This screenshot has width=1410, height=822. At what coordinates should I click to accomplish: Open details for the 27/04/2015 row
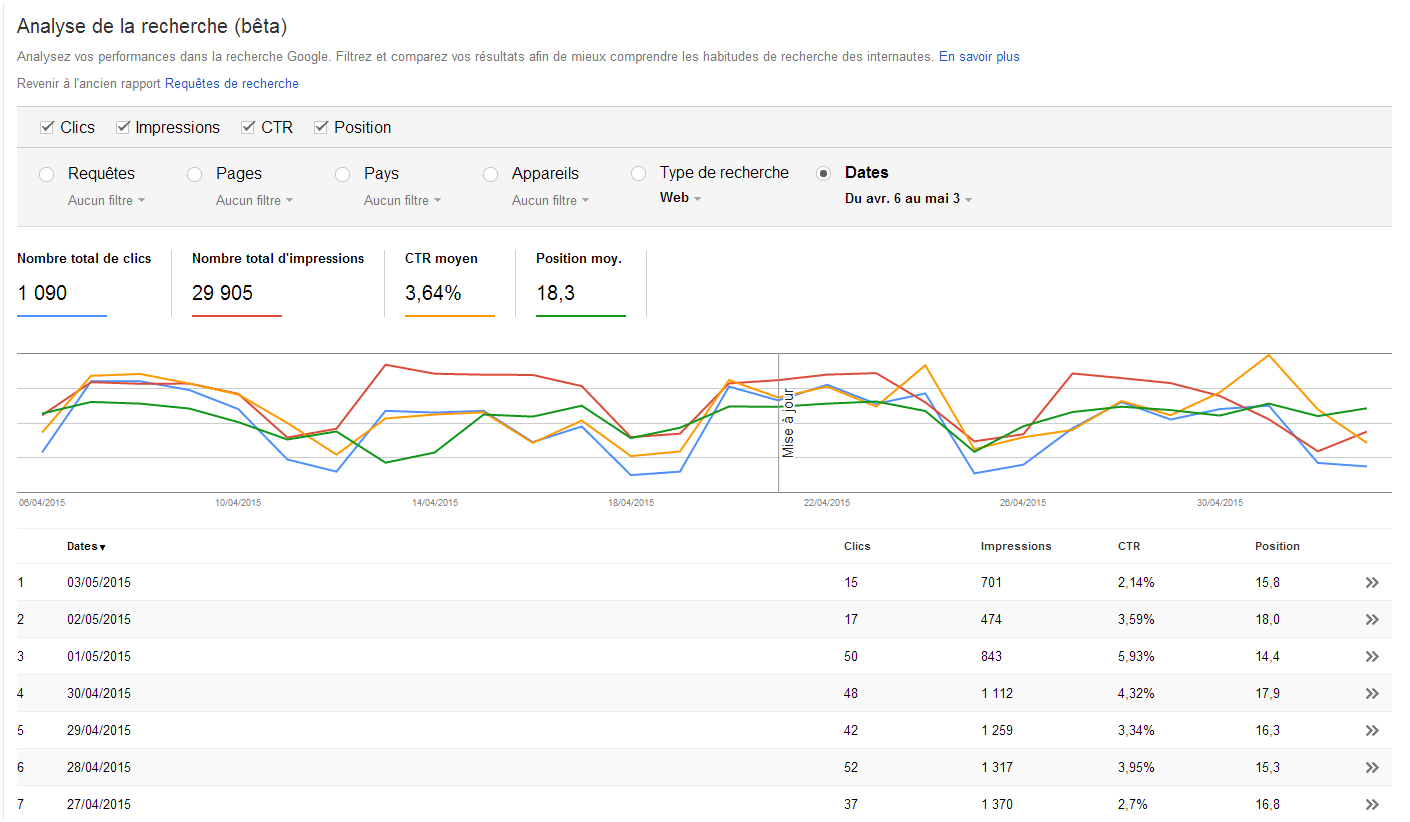pyautogui.click(x=1372, y=804)
